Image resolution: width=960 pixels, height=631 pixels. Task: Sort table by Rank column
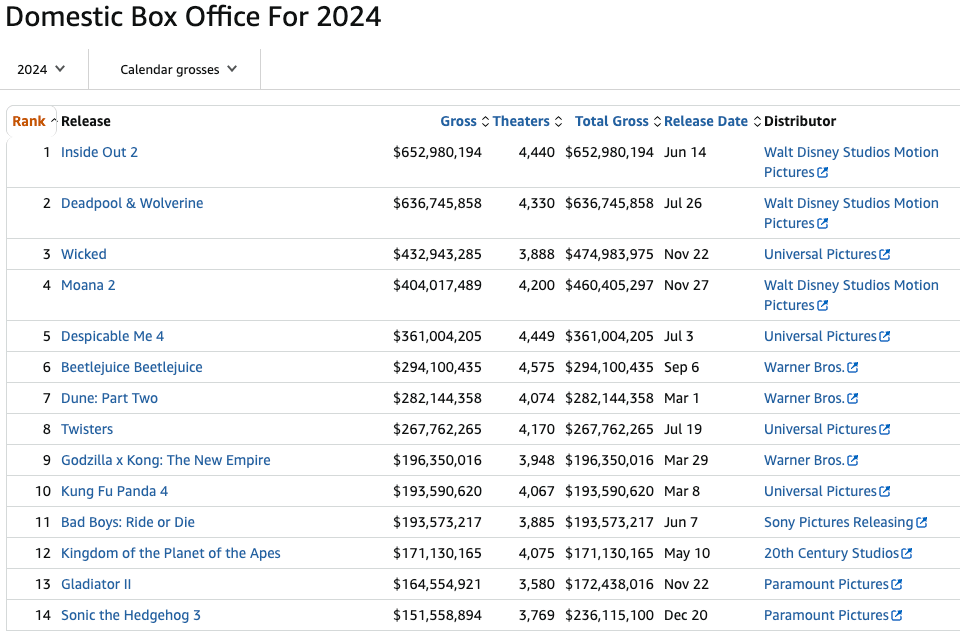(29, 121)
